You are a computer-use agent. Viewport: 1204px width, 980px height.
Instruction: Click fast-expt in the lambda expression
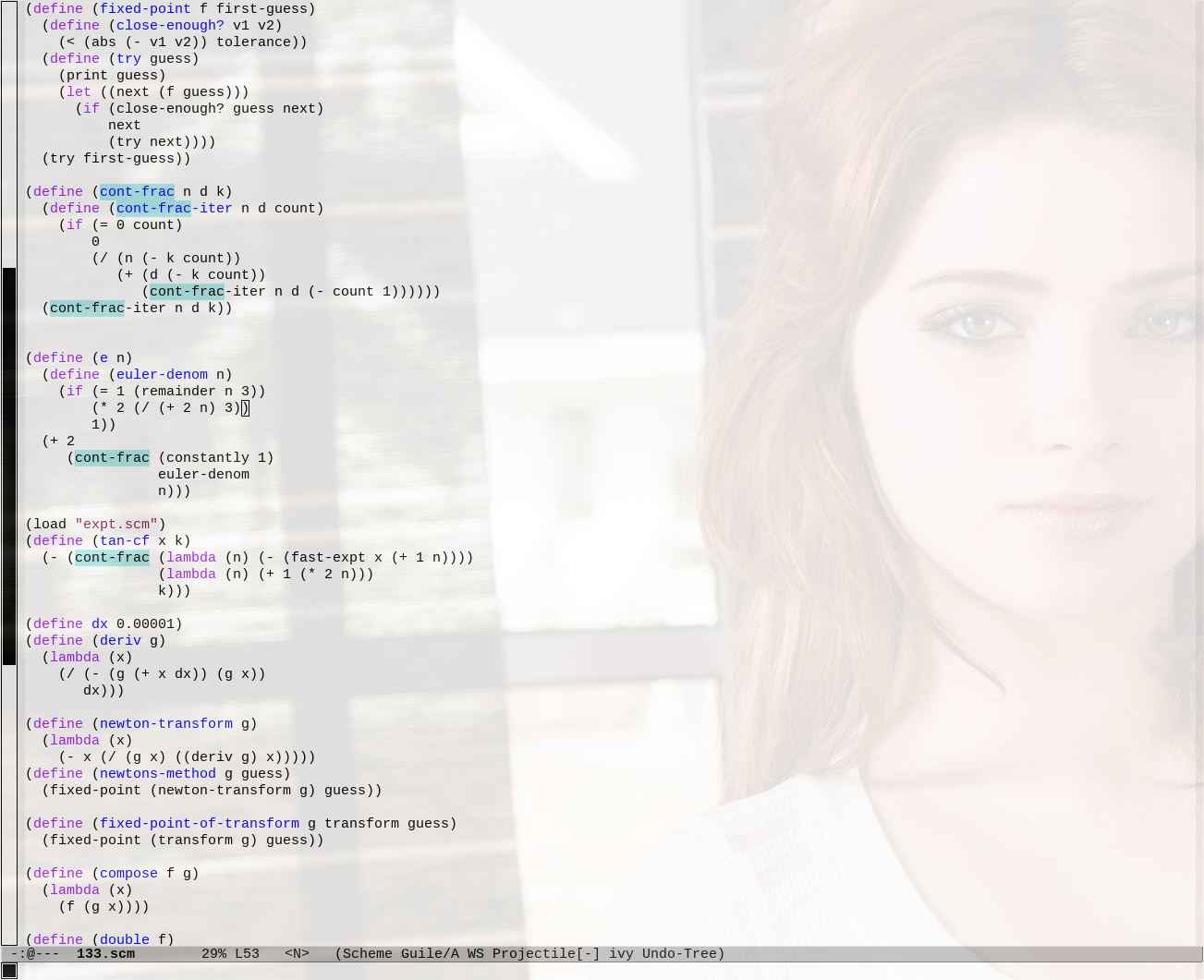(x=328, y=557)
